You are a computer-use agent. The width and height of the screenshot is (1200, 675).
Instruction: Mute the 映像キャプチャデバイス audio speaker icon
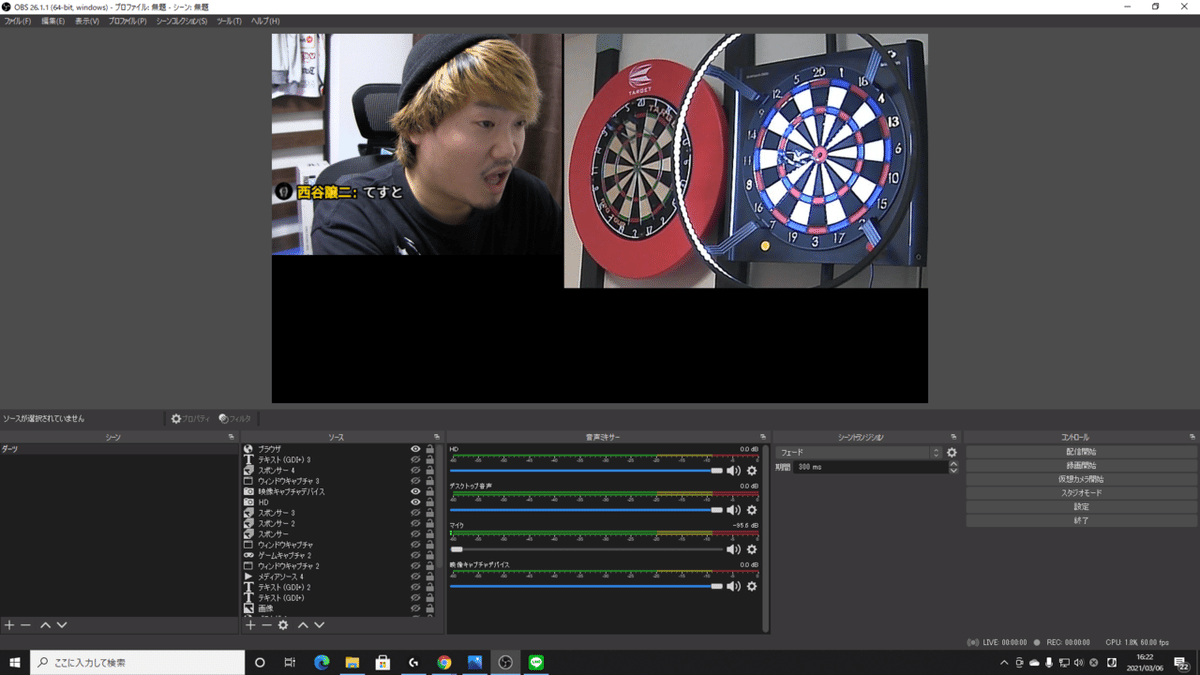pos(734,586)
